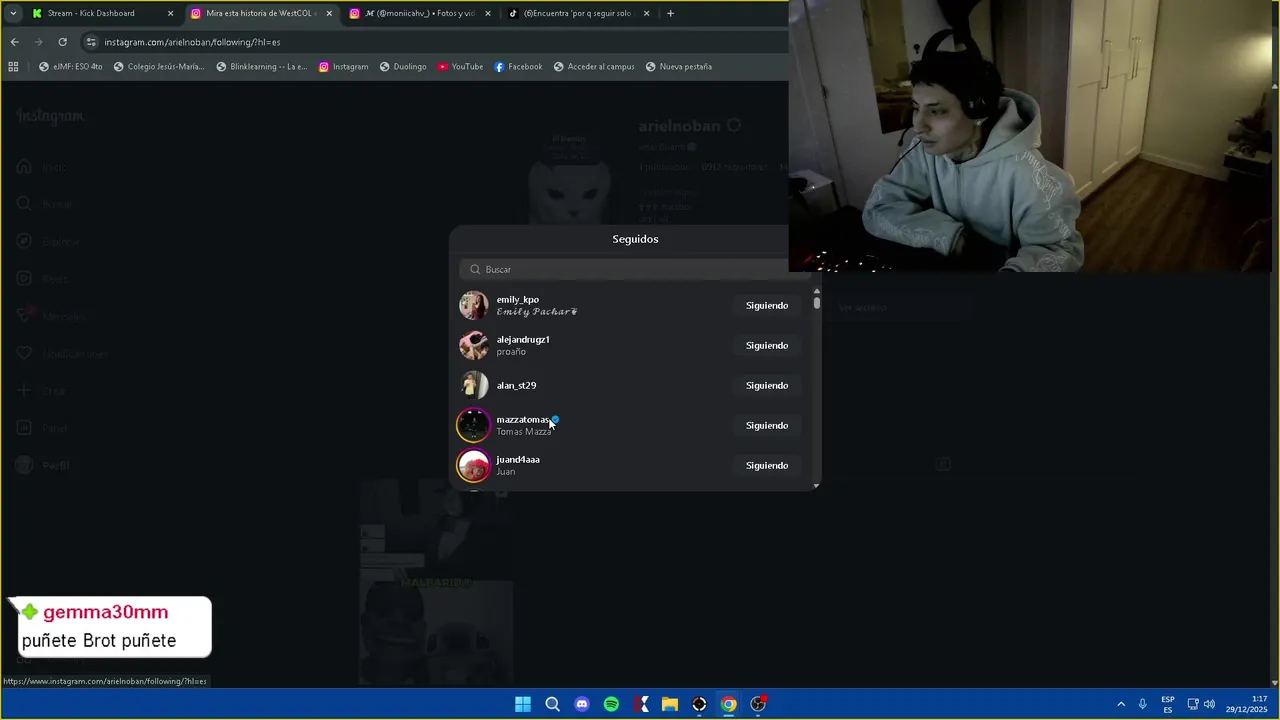The image size is (1280, 720).
Task: View site information icon in address bar
Action: pos(91,42)
